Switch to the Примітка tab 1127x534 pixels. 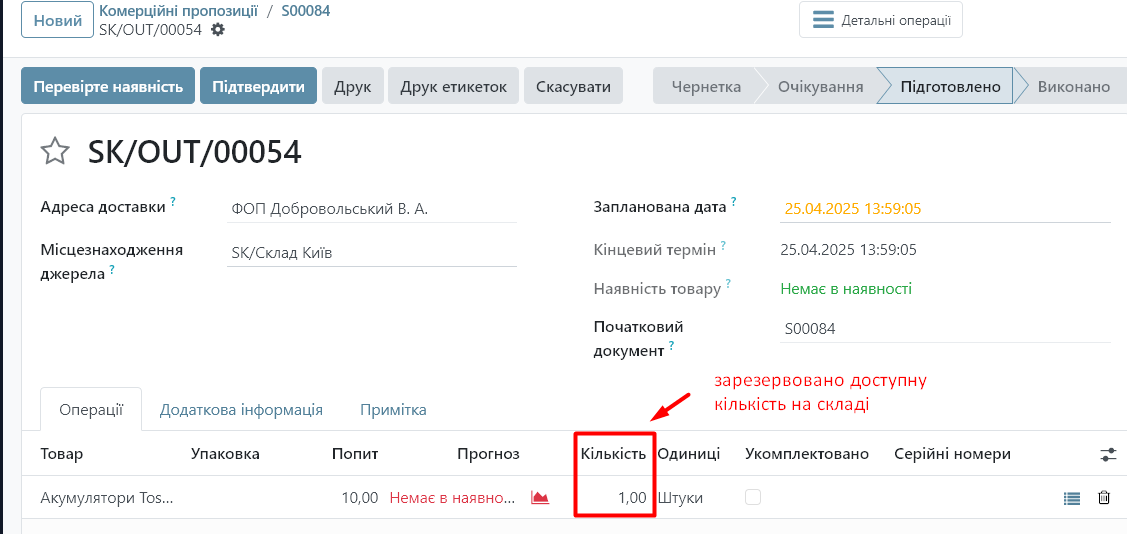click(x=393, y=409)
